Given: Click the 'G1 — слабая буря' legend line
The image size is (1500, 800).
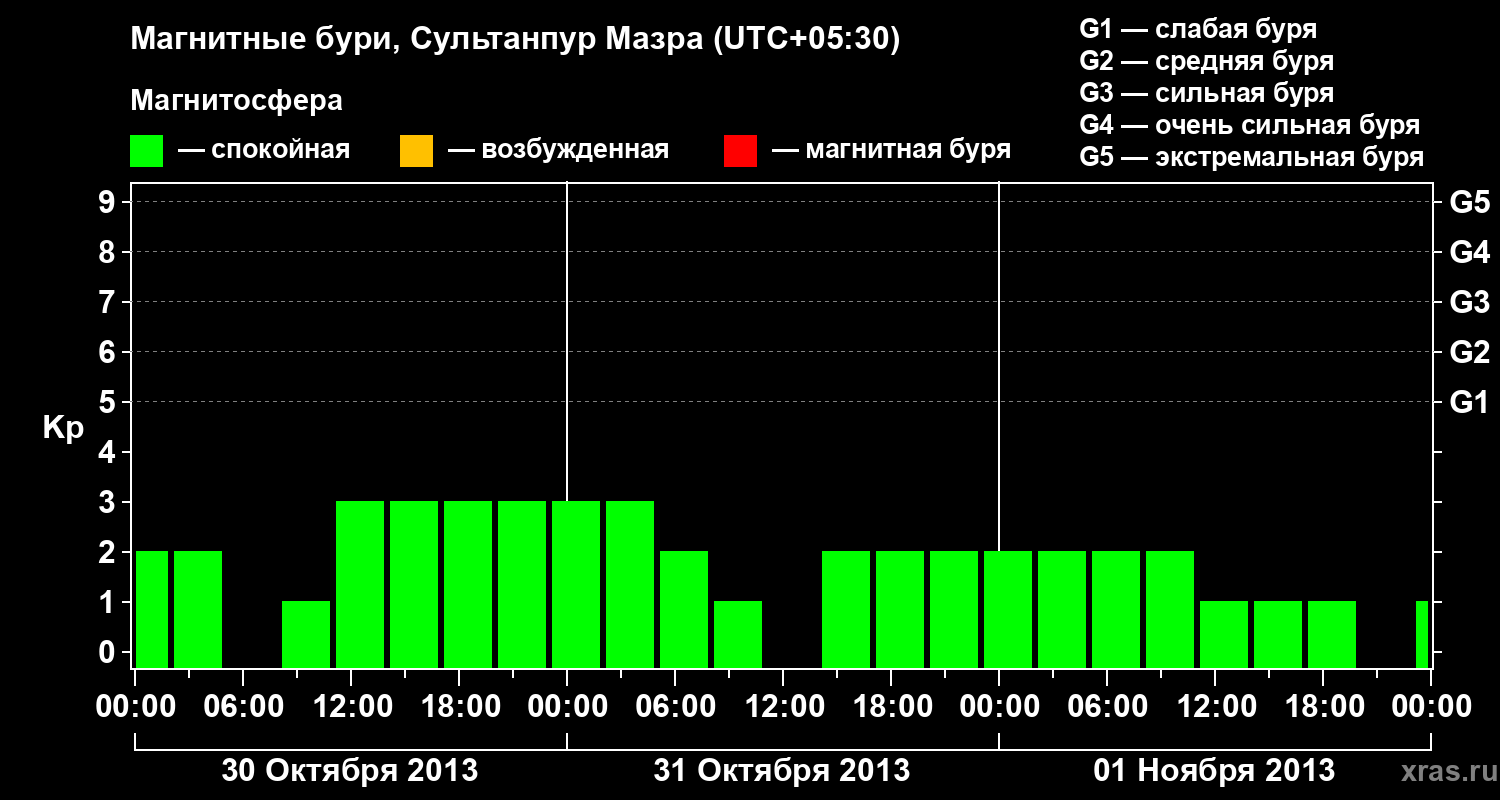Looking at the screenshot, I should coord(1198,29).
